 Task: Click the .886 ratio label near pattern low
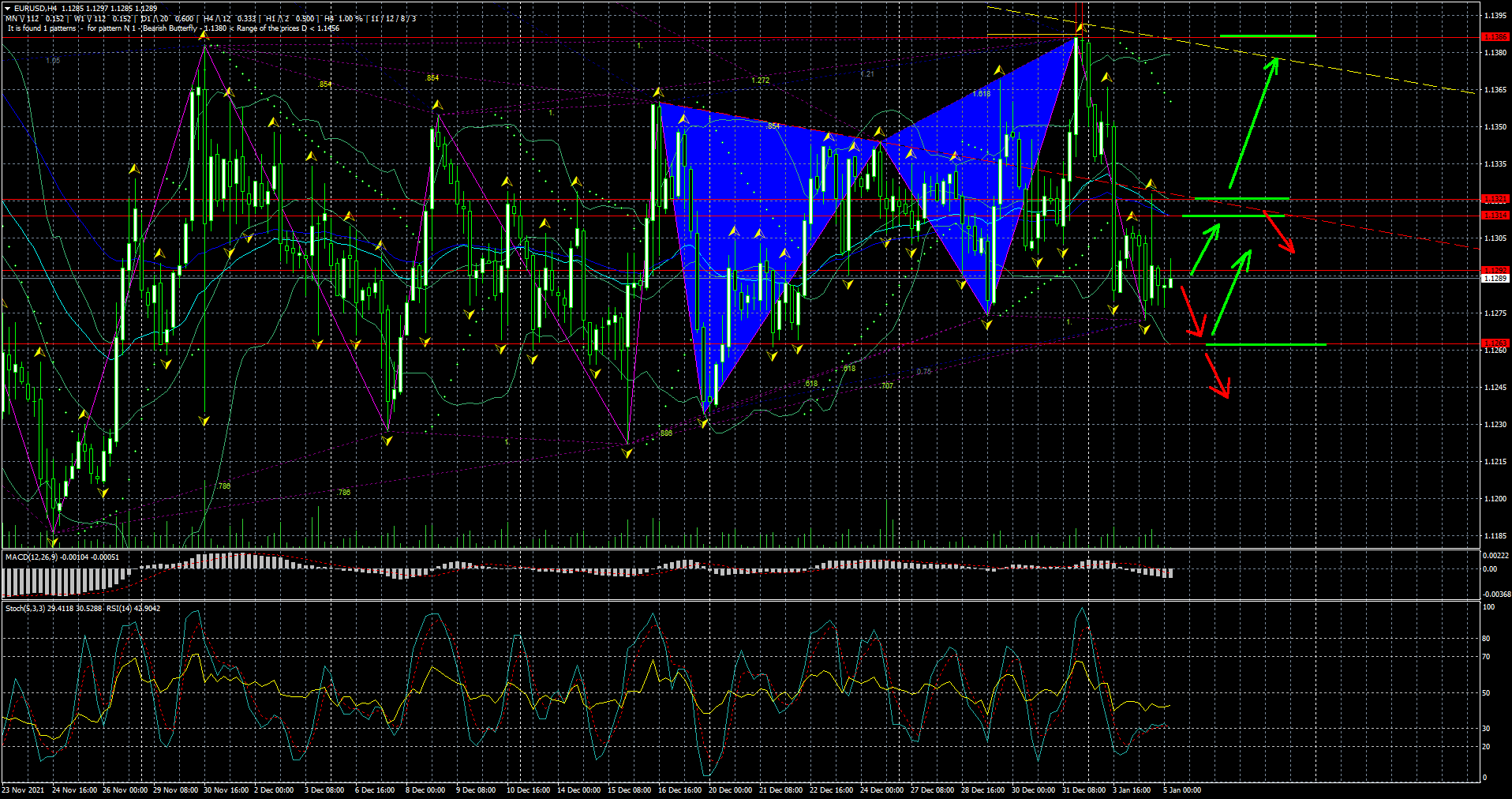[x=666, y=433]
